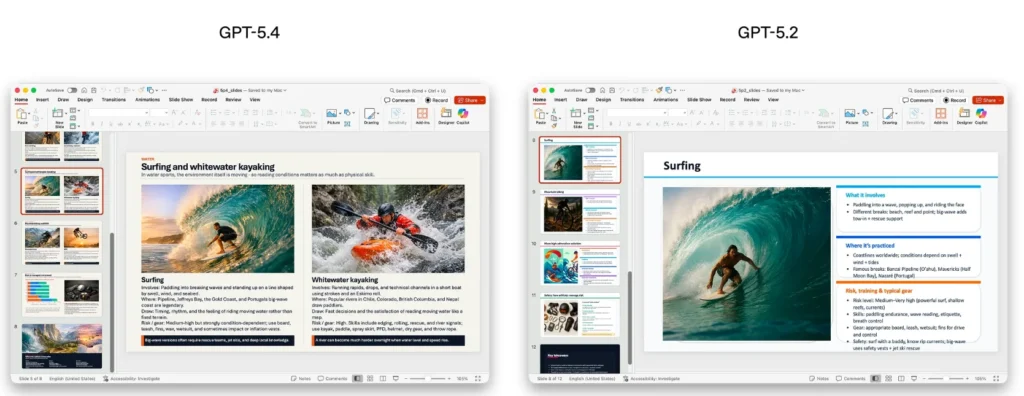
Task: Click thumbnail pane scrollbar in GPT-5.2 window
Action: tap(630, 317)
